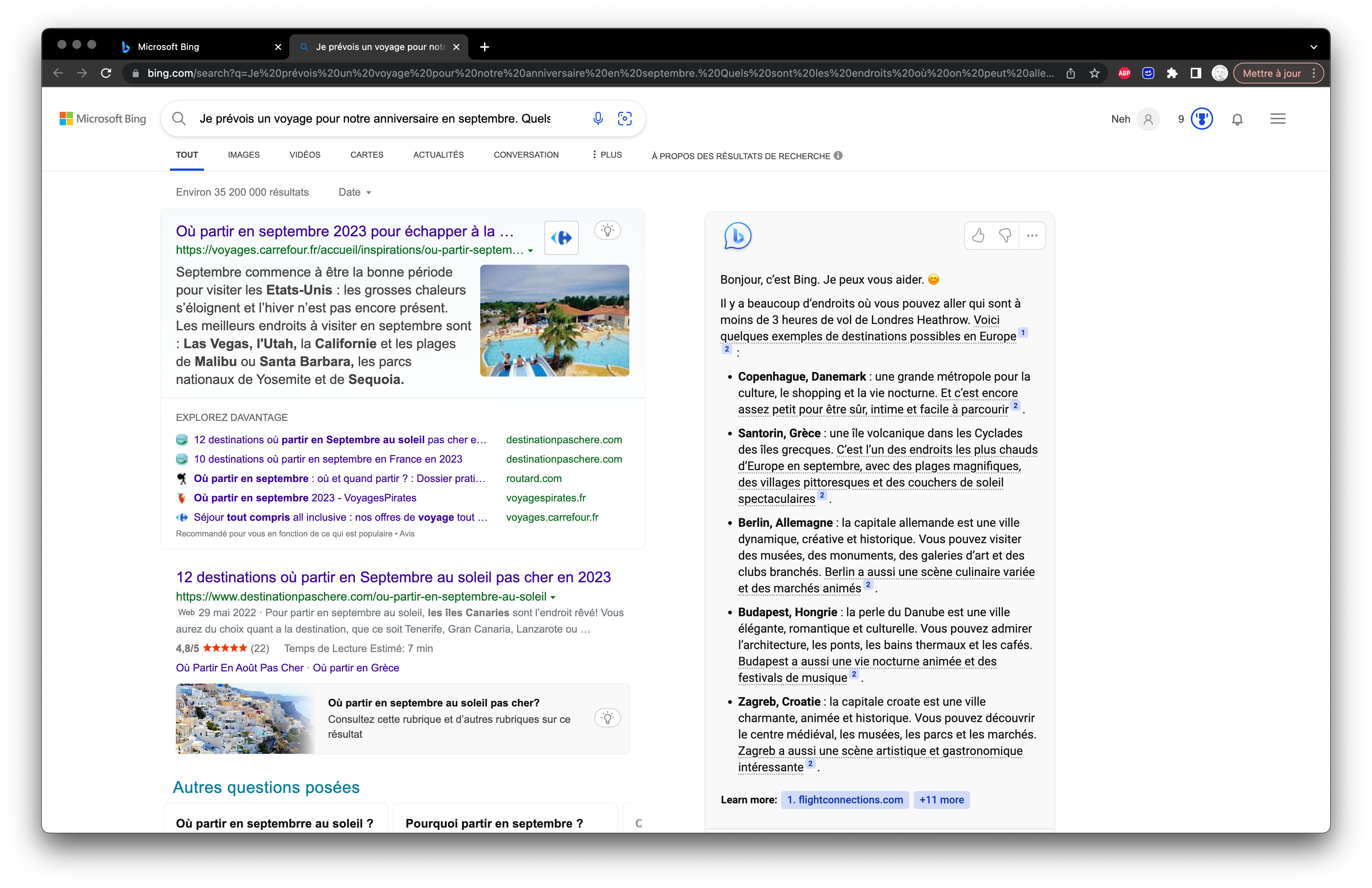Bookmark this page with star icon
Viewport: 1372px width, 888px height.
1094,73
